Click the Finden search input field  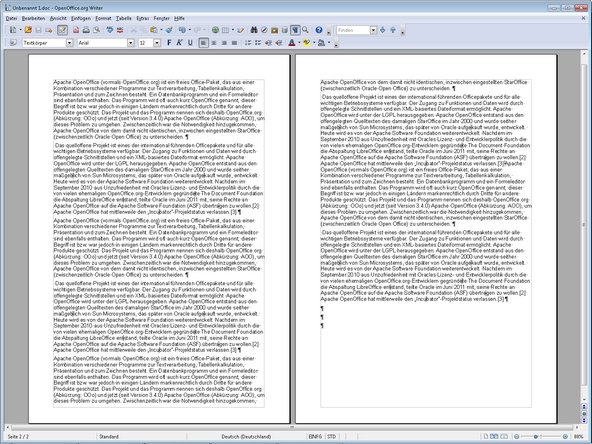(353, 30)
